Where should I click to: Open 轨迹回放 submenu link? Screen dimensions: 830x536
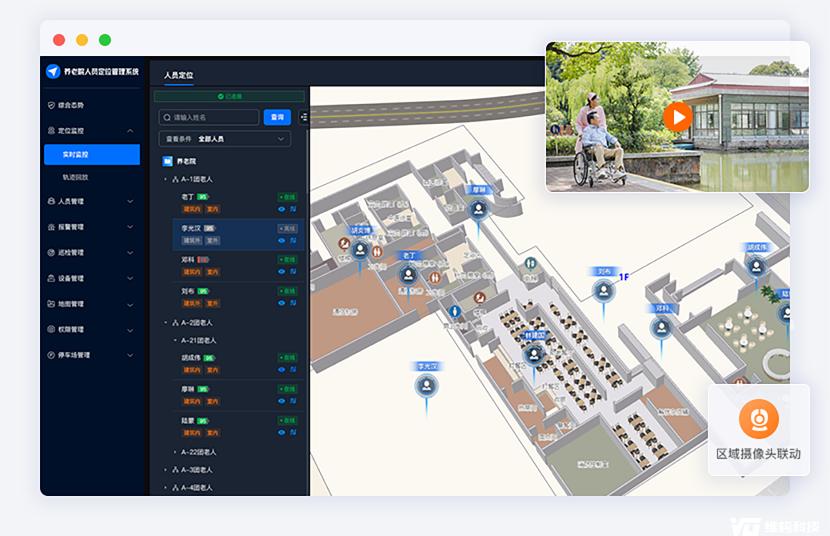[x=76, y=177]
